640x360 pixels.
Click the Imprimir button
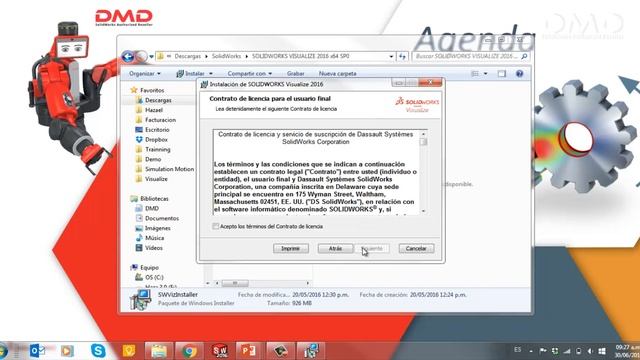click(291, 248)
